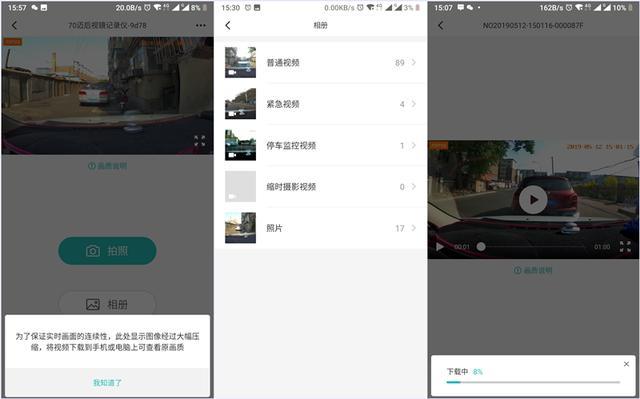Viewport: 640px width, 399px height.
Task: Select the 缩时摄影视频 album entry
Action: tap(320, 186)
